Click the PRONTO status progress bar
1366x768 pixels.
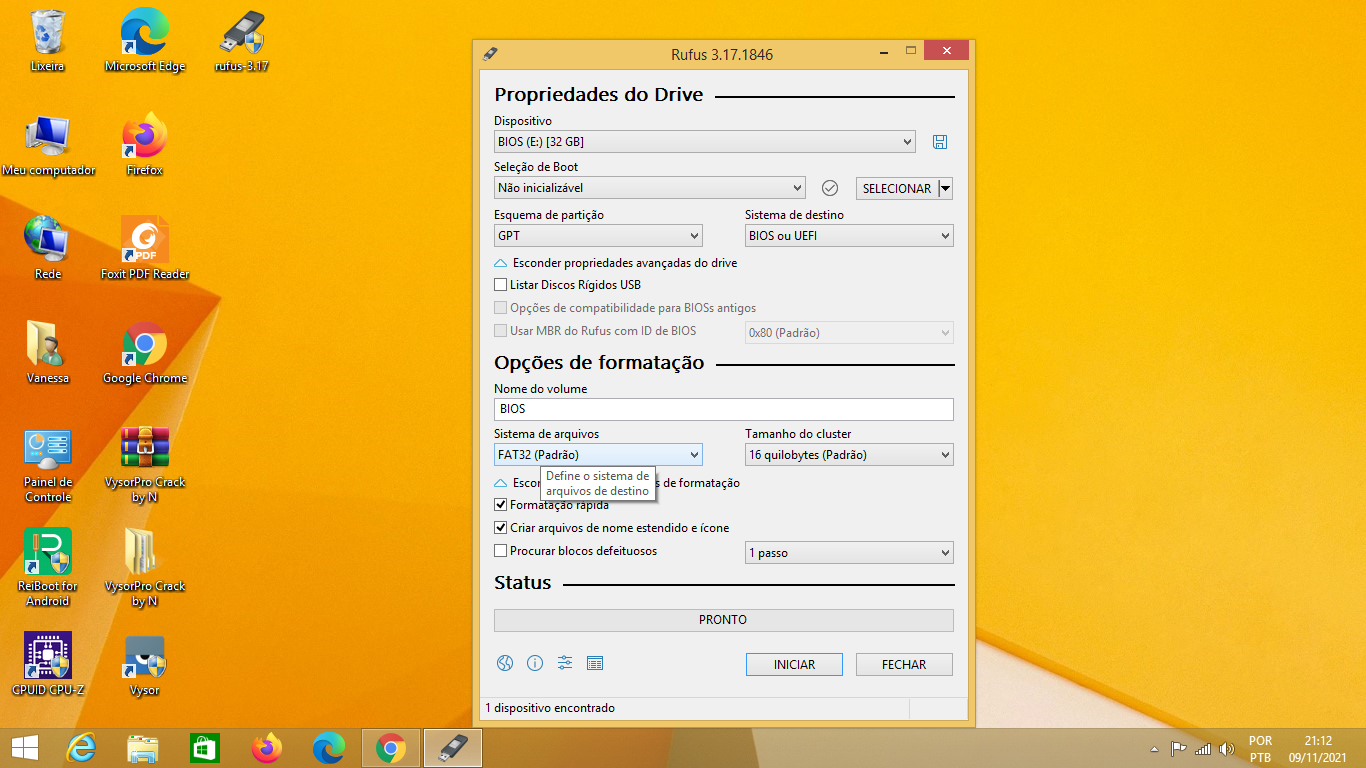coord(723,620)
